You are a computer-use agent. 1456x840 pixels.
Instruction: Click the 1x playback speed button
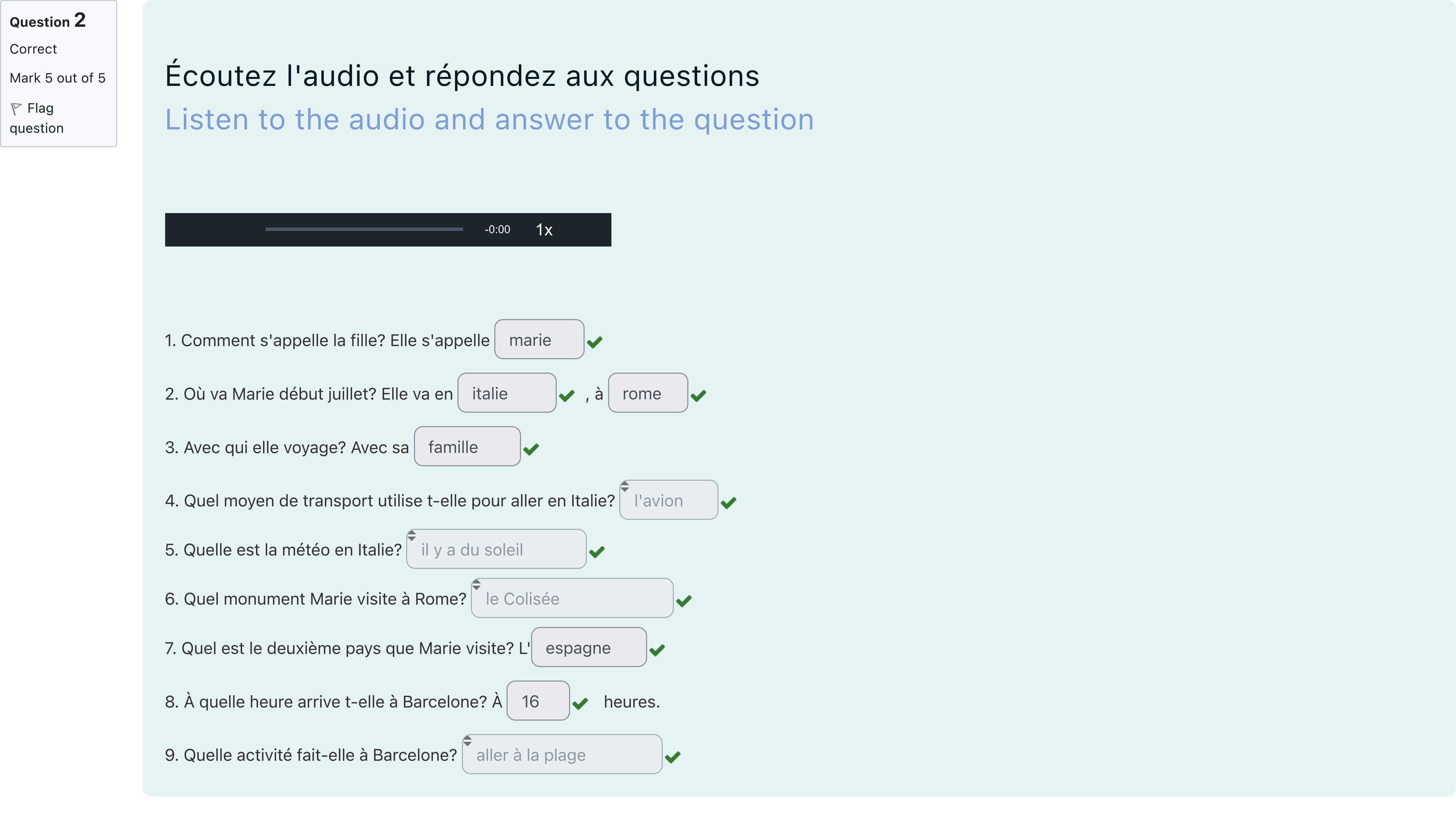pyautogui.click(x=544, y=230)
